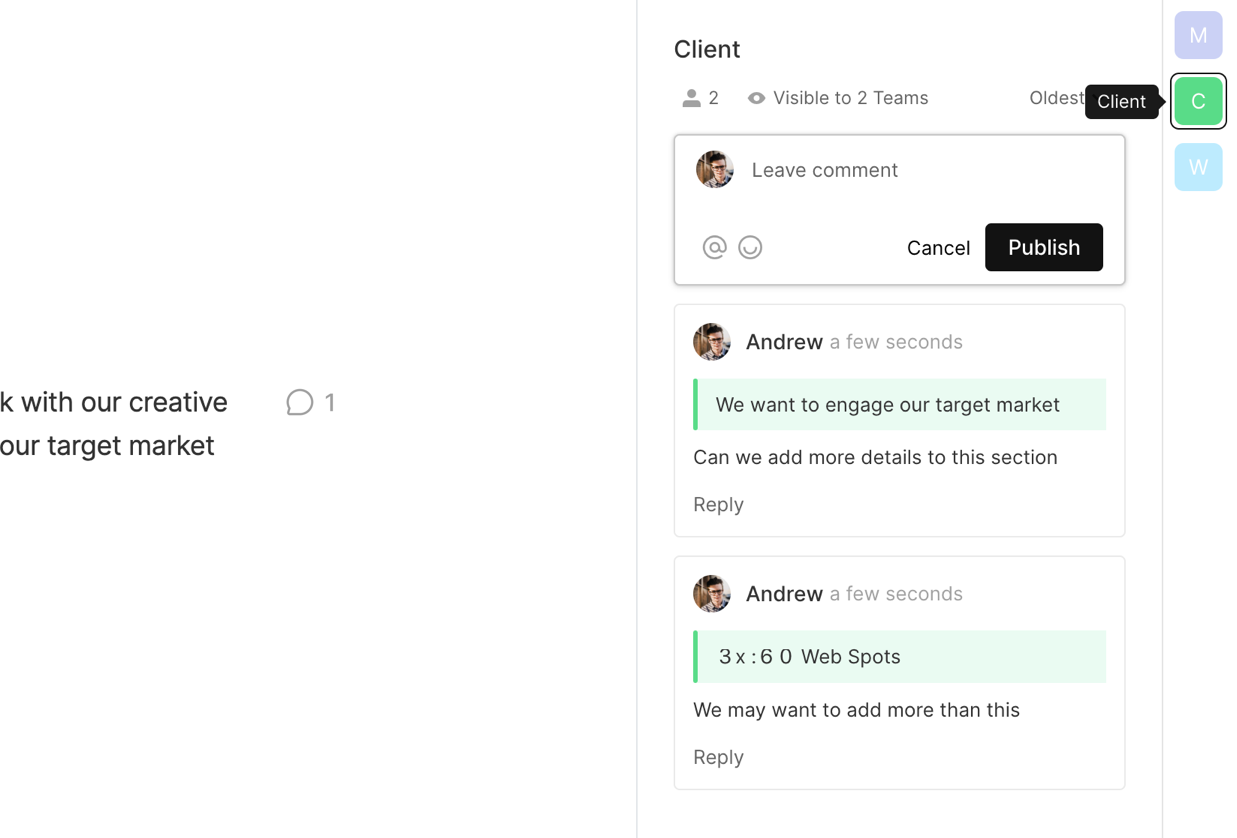Open the Oldest sort dropdown
Viewport: 1237px width, 838px height.
1056,98
